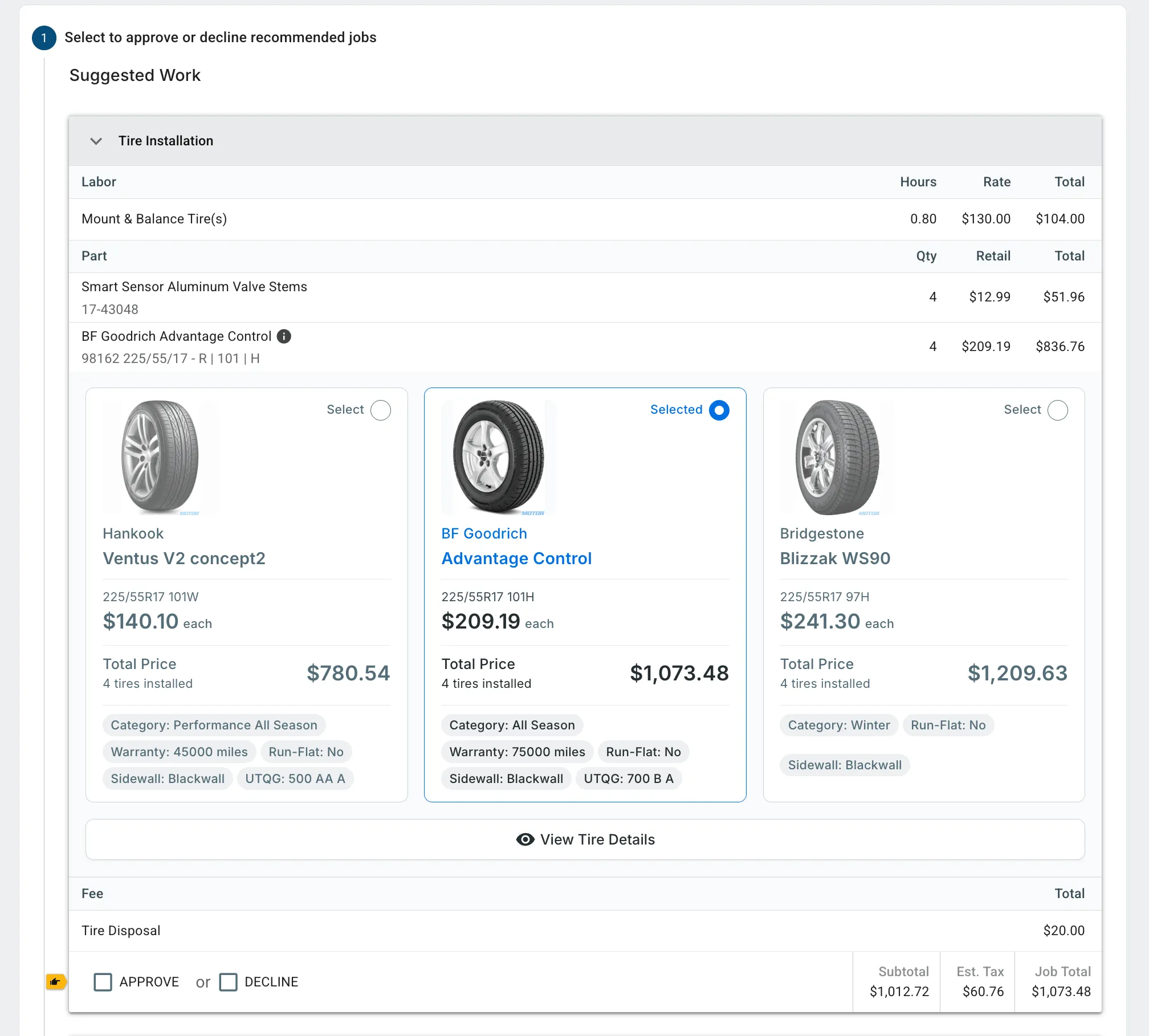The width and height of the screenshot is (1149, 1036).
Task: Click the 225/55R17 101W tire size
Action: coord(150,597)
